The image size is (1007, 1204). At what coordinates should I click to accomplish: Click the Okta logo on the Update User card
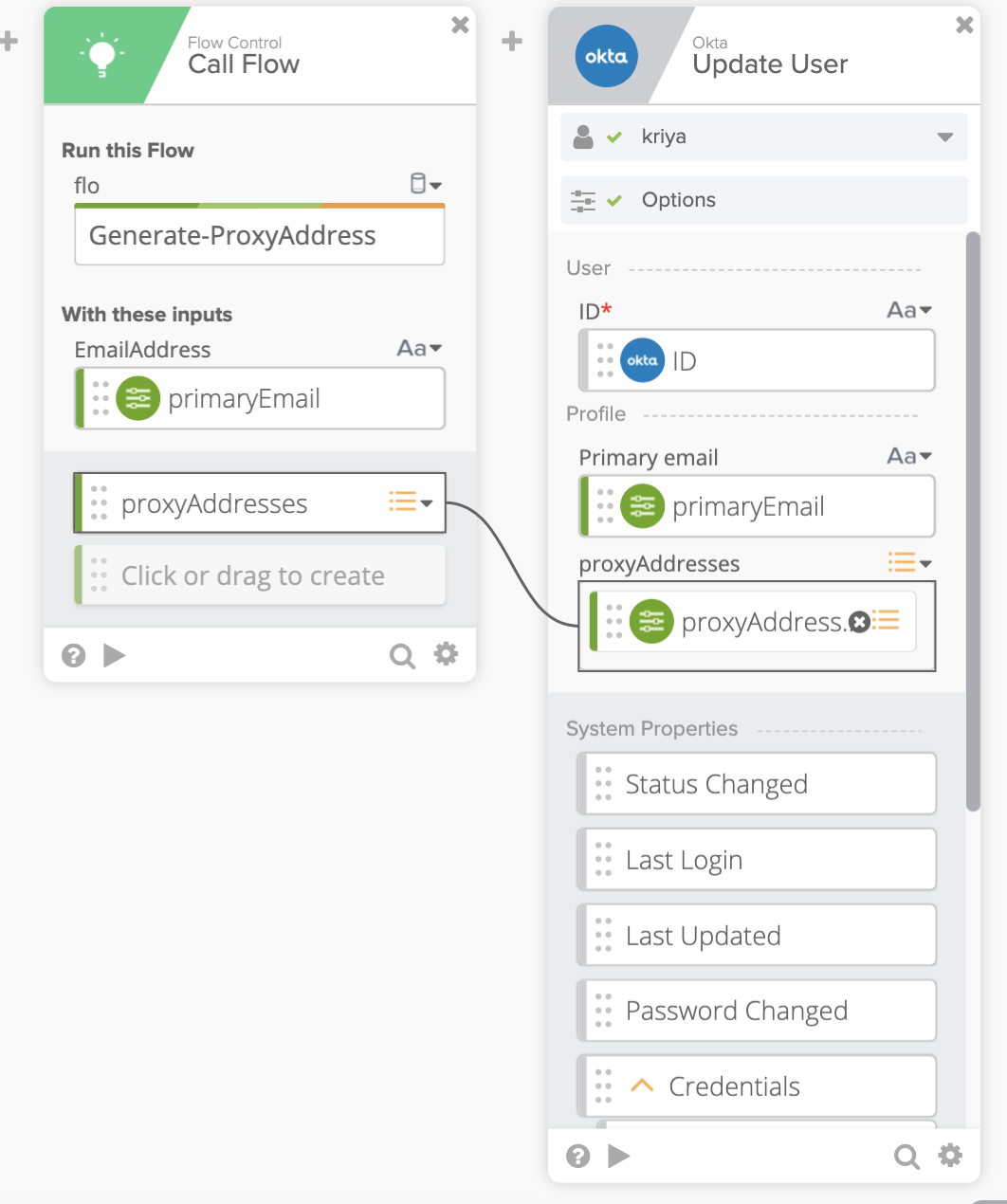tap(606, 56)
